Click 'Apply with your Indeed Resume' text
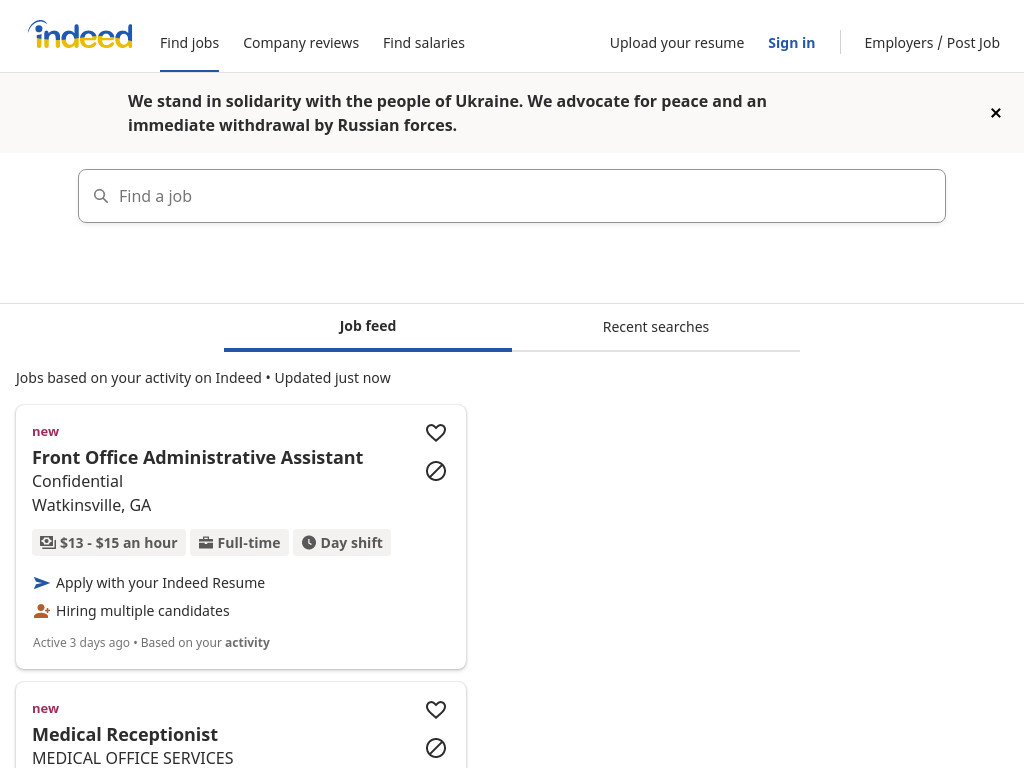 click(x=161, y=583)
